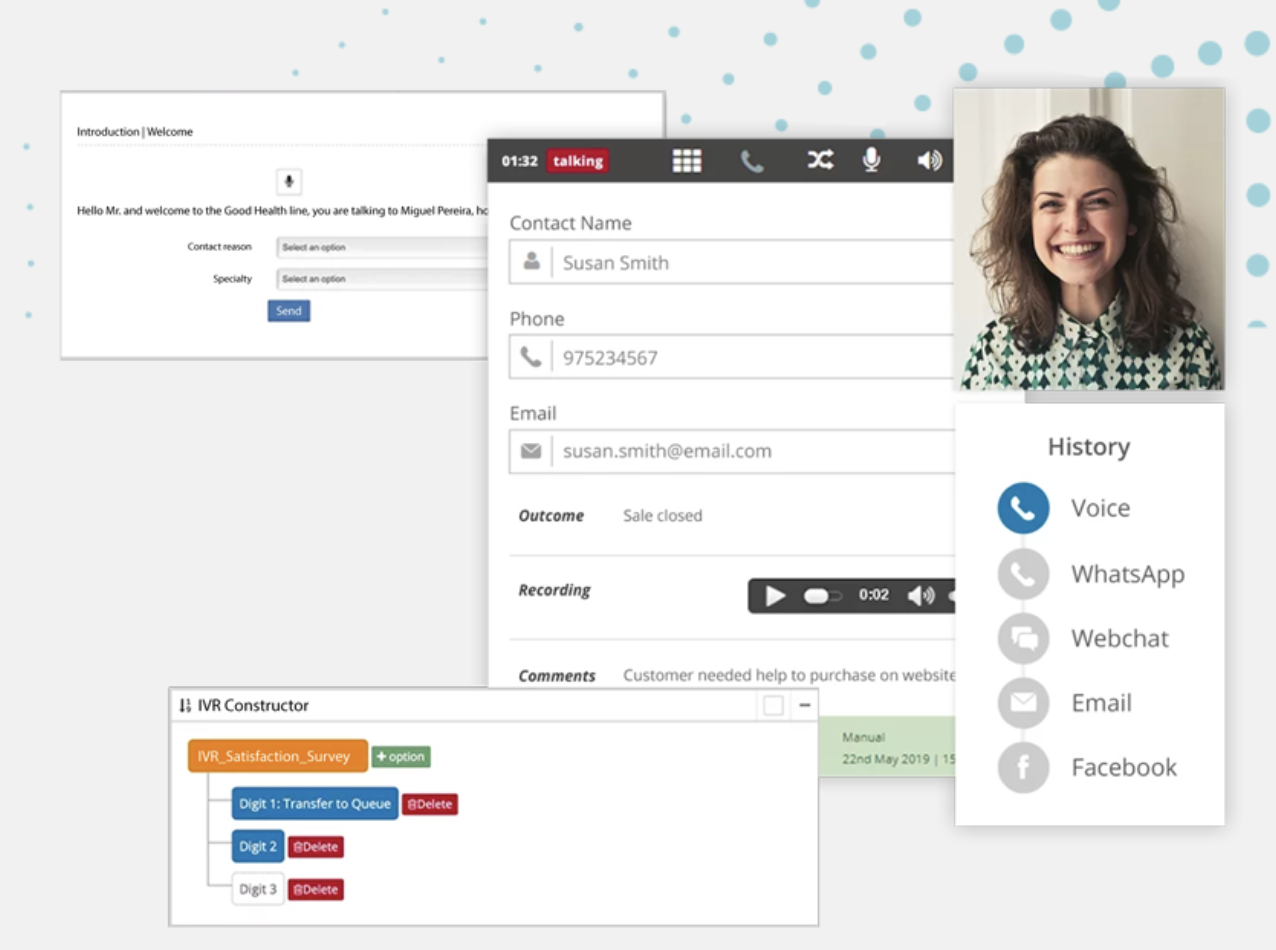Click the Send button
This screenshot has width=1276, height=950.
point(289,311)
